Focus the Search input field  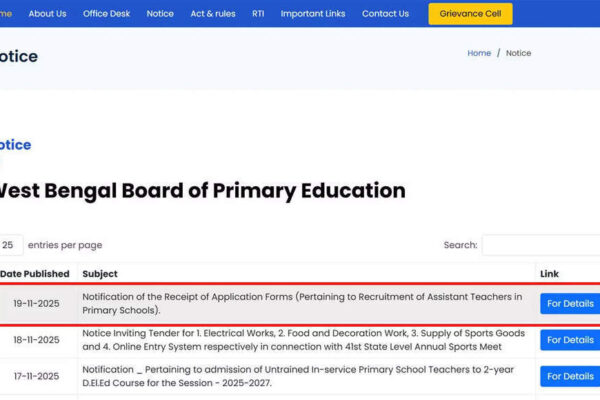click(x=541, y=245)
